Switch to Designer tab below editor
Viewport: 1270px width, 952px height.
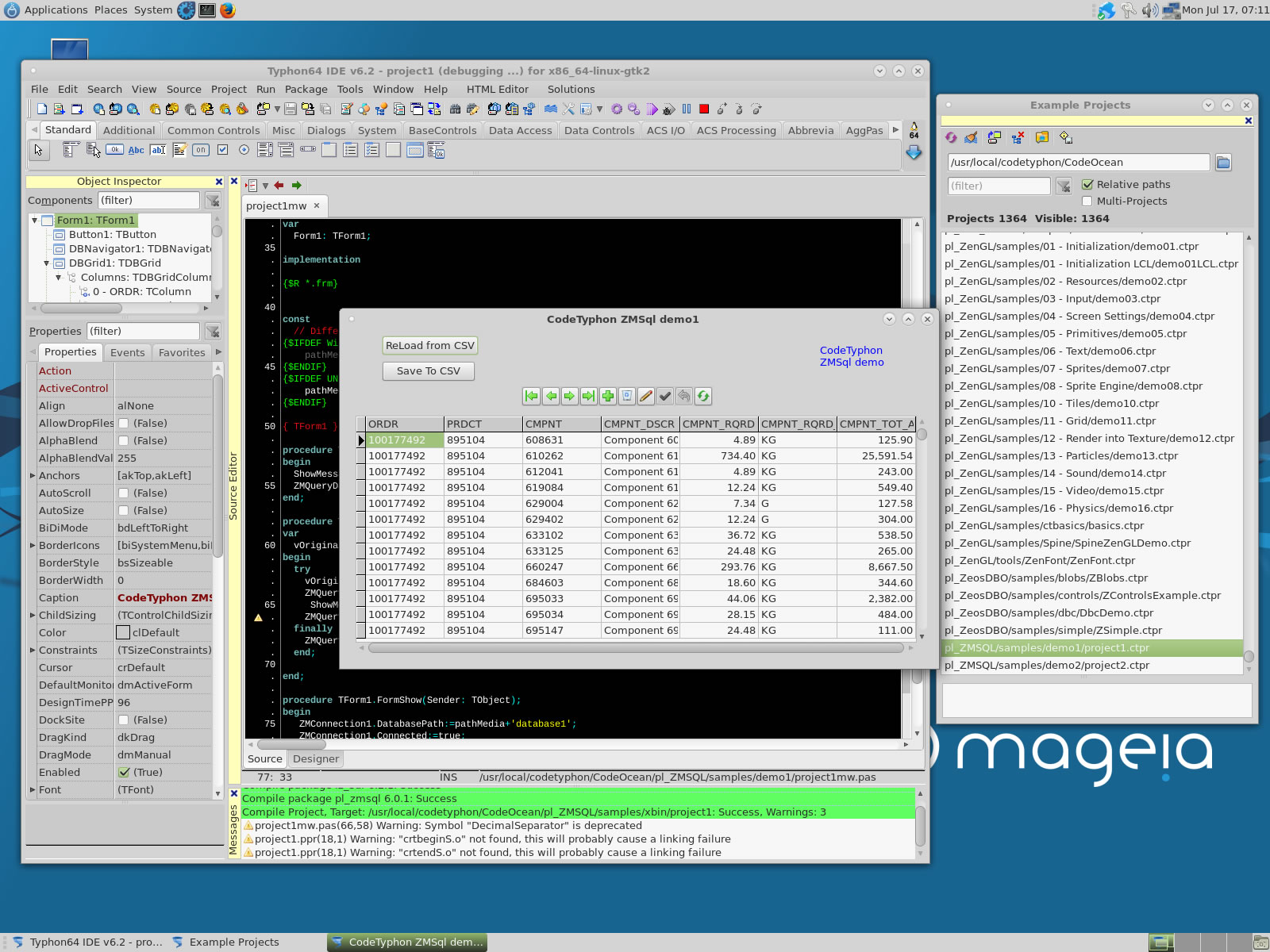(316, 758)
